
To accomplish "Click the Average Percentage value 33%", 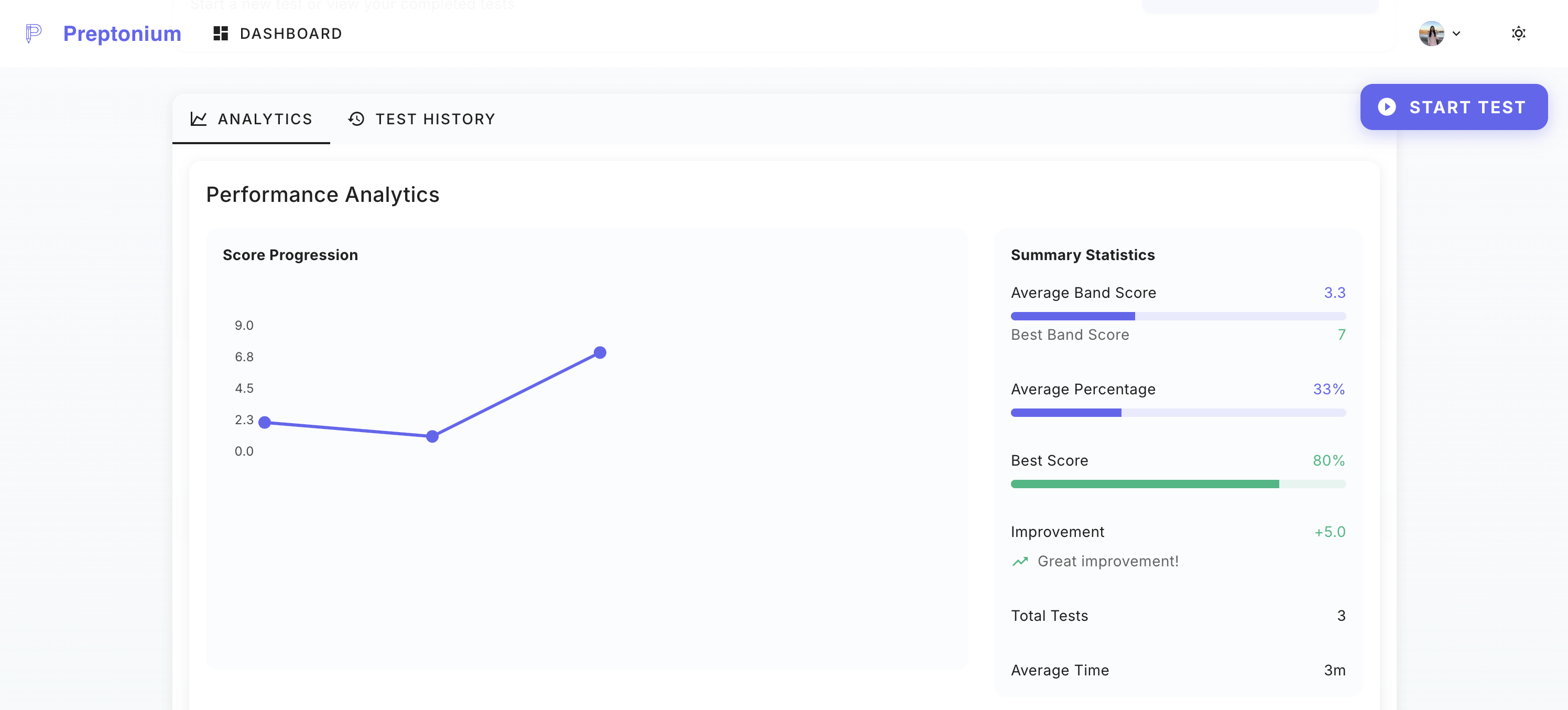I will (1329, 389).
